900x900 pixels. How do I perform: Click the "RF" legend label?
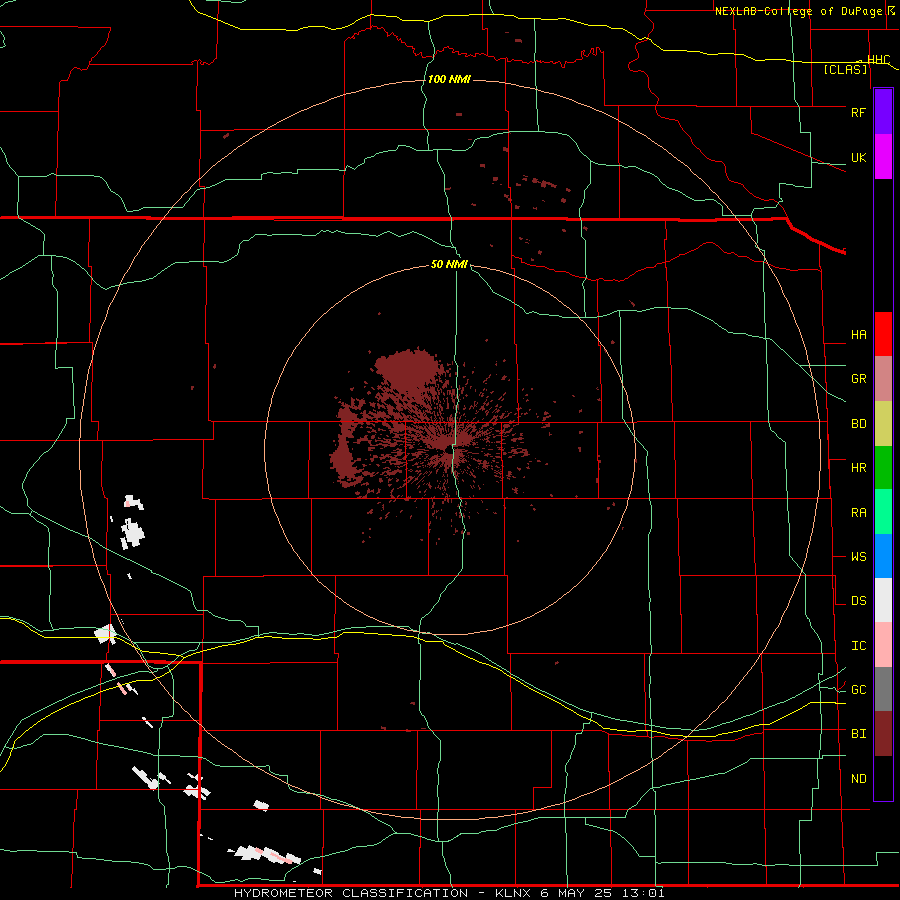point(858,112)
